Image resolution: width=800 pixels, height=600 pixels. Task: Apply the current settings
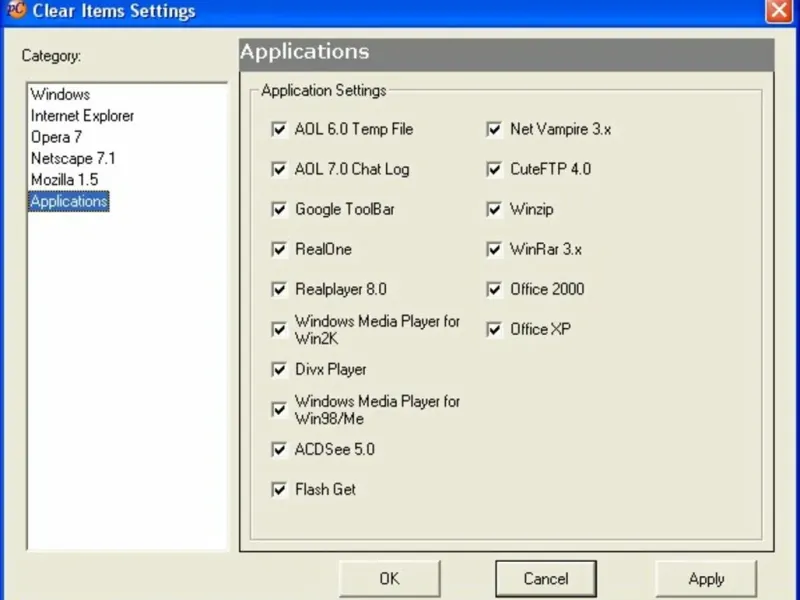(x=706, y=579)
